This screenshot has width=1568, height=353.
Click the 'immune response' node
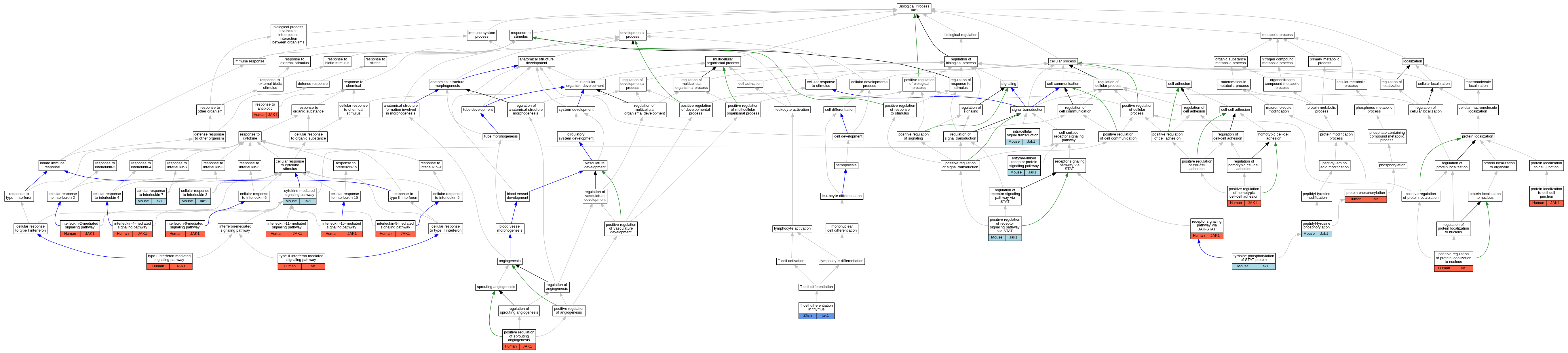pyautogui.click(x=250, y=62)
